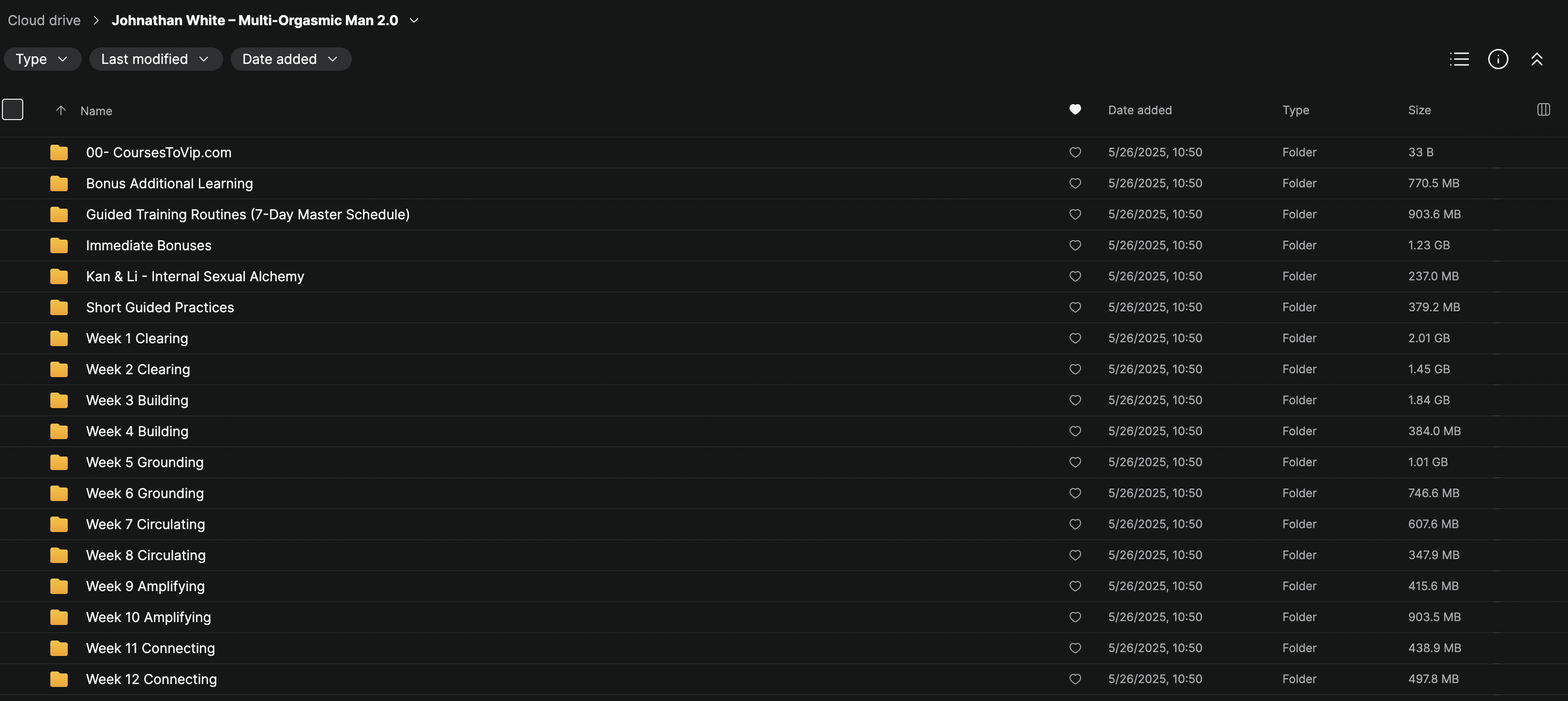
Task: Tick the select-all checkbox
Action: tap(13, 109)
